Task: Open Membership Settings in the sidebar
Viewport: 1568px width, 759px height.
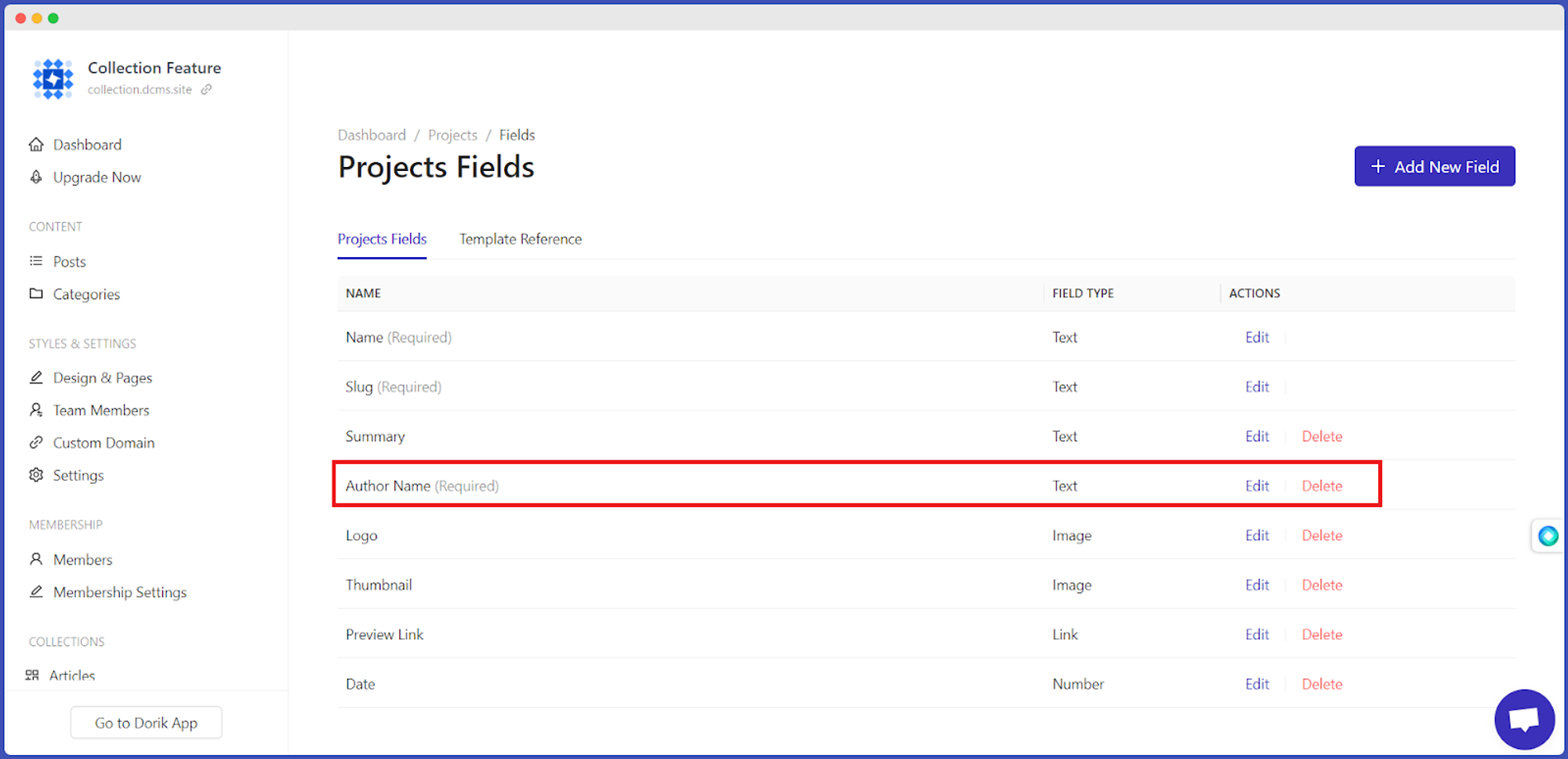Action: click(x=120, y=592)
